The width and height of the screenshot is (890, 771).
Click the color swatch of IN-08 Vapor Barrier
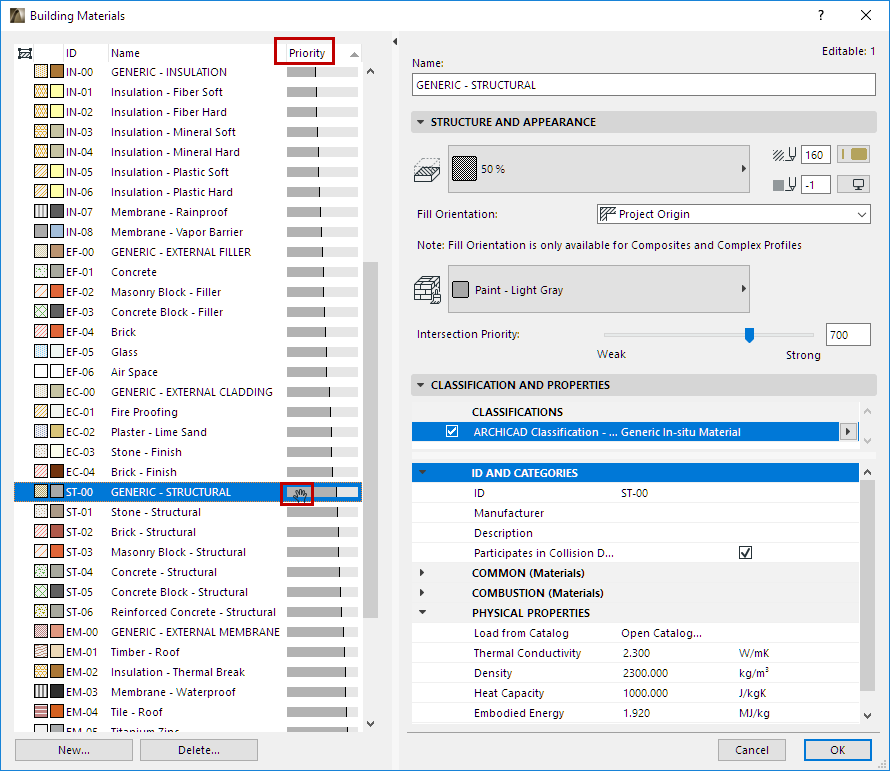point(57,231)
